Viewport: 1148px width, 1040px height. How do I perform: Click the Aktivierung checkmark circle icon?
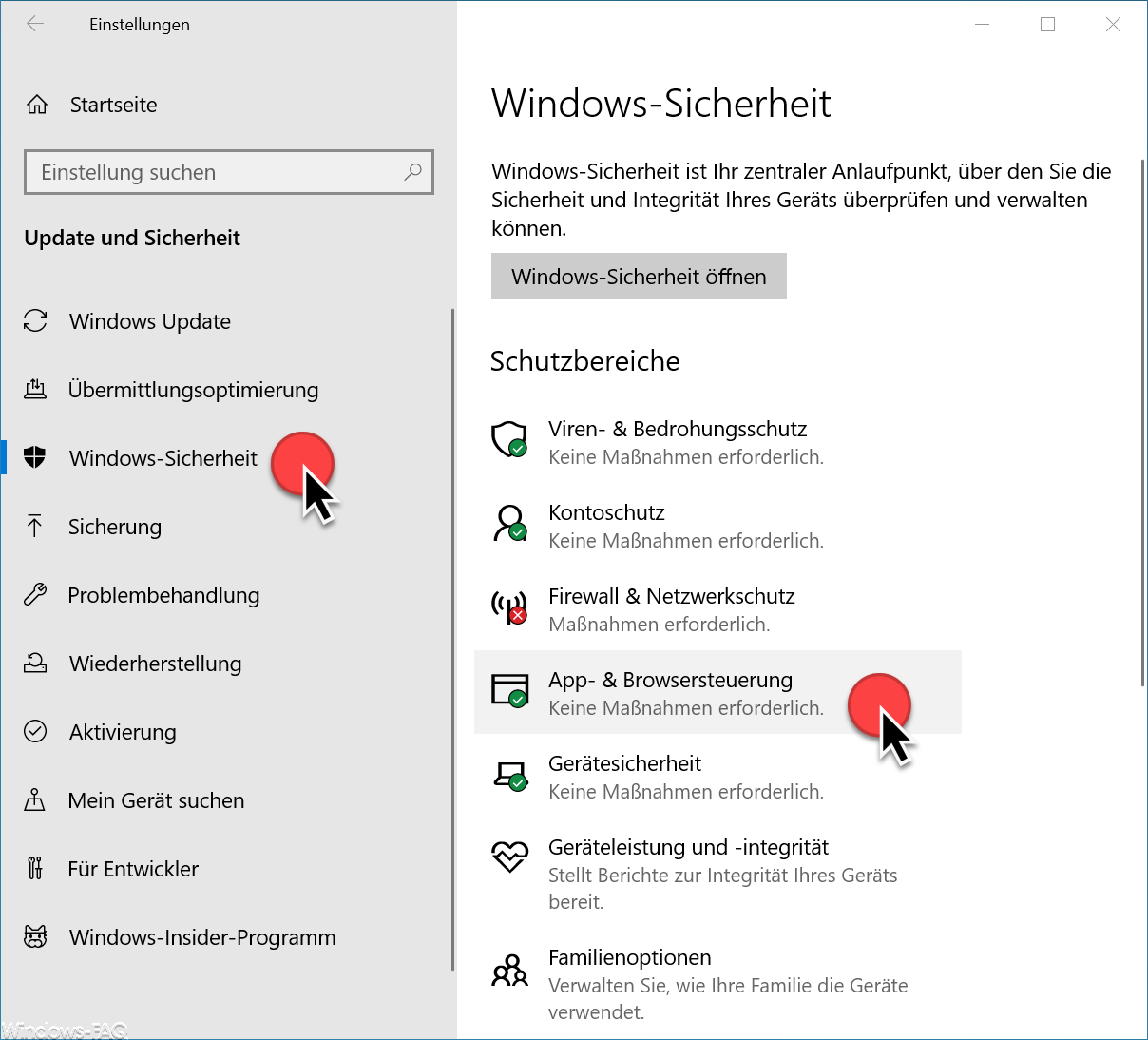(35, 731)
